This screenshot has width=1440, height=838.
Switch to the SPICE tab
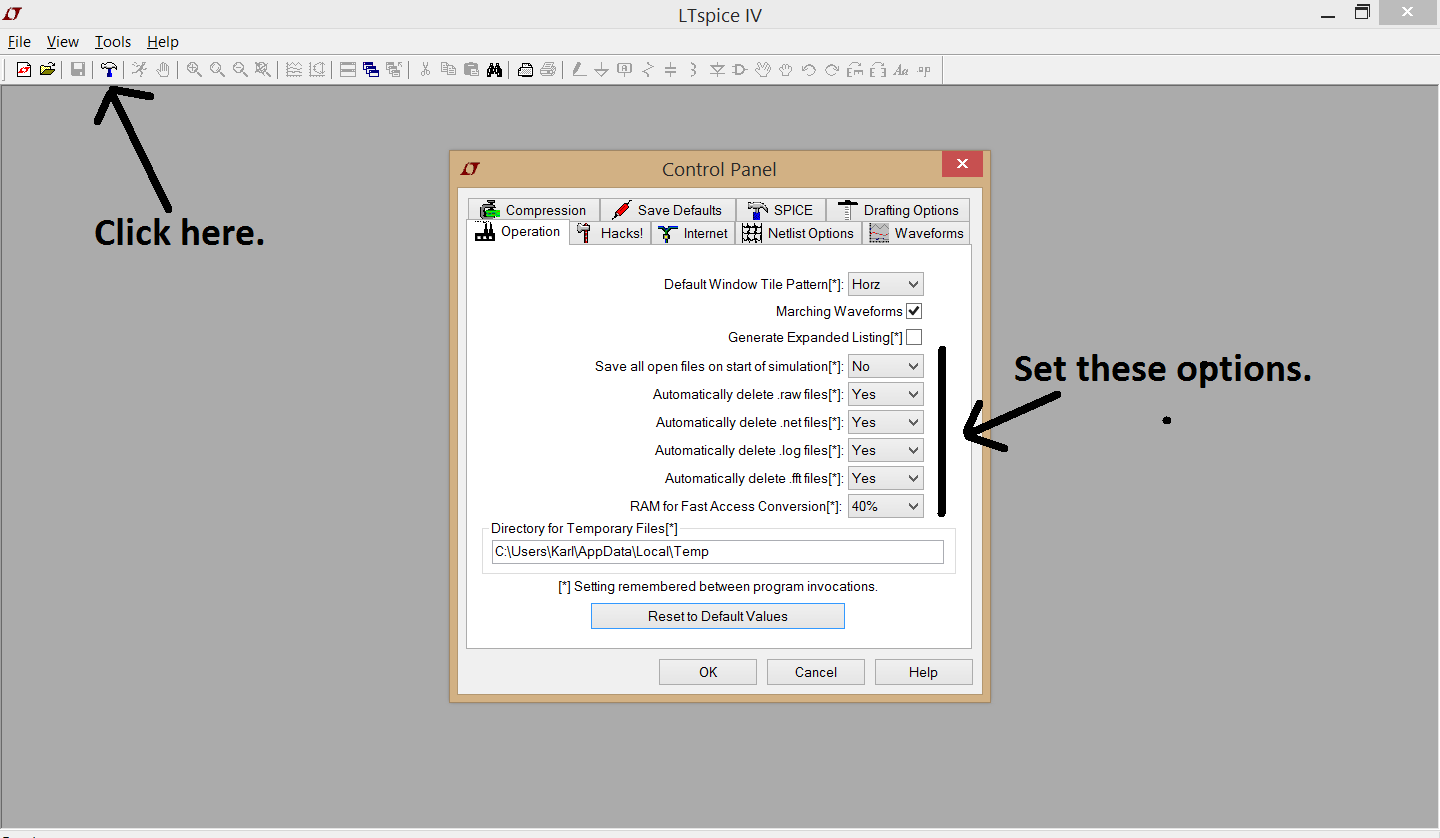click(781, 210)
